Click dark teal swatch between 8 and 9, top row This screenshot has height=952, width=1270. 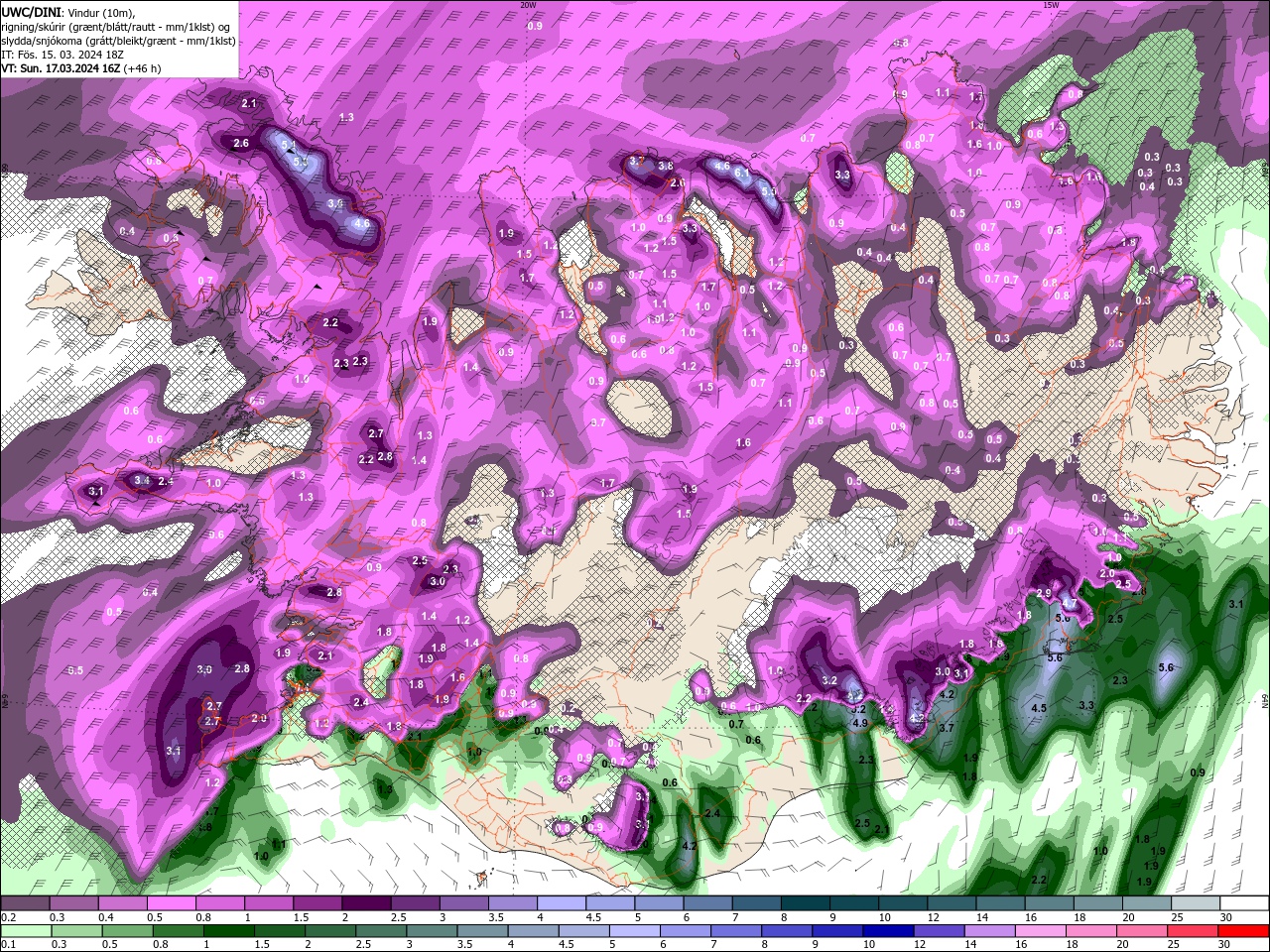pyautogui.click(x=804, y=903)
